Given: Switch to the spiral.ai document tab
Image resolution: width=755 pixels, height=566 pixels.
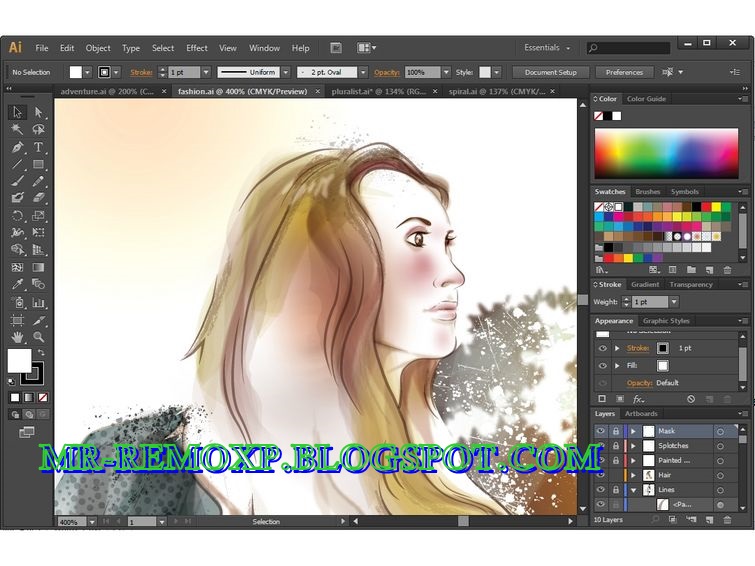Looking at the screenshot, I should tap(497, 91).
